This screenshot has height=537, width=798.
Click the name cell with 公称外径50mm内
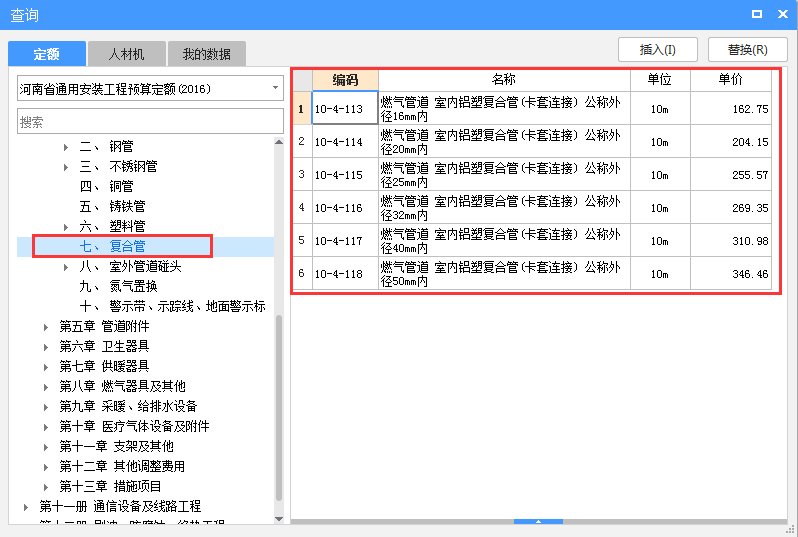504,273
